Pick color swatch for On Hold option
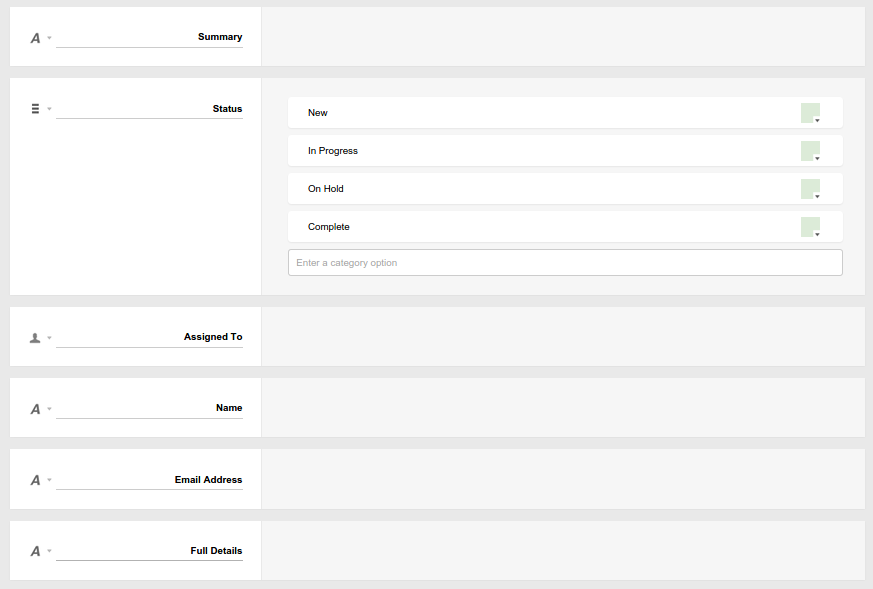 click(x=810, y=189)
